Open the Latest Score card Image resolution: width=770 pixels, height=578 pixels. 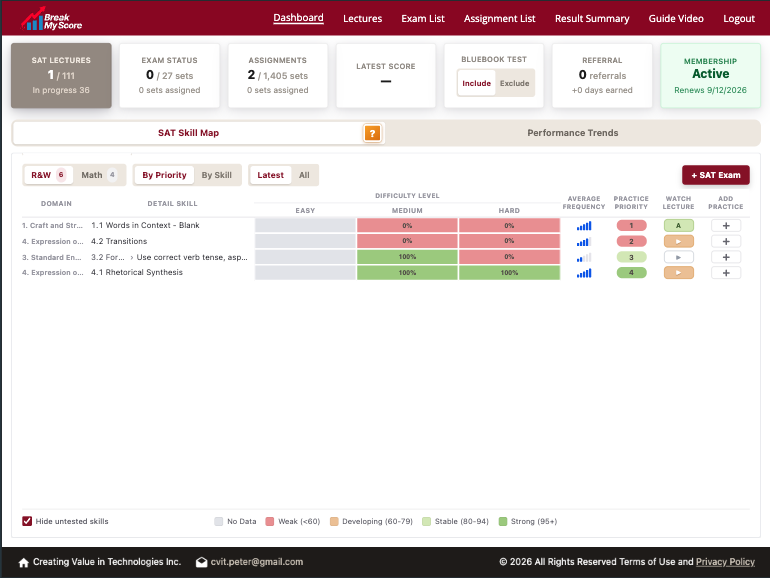pyautogui.click(x=386, y=76)
